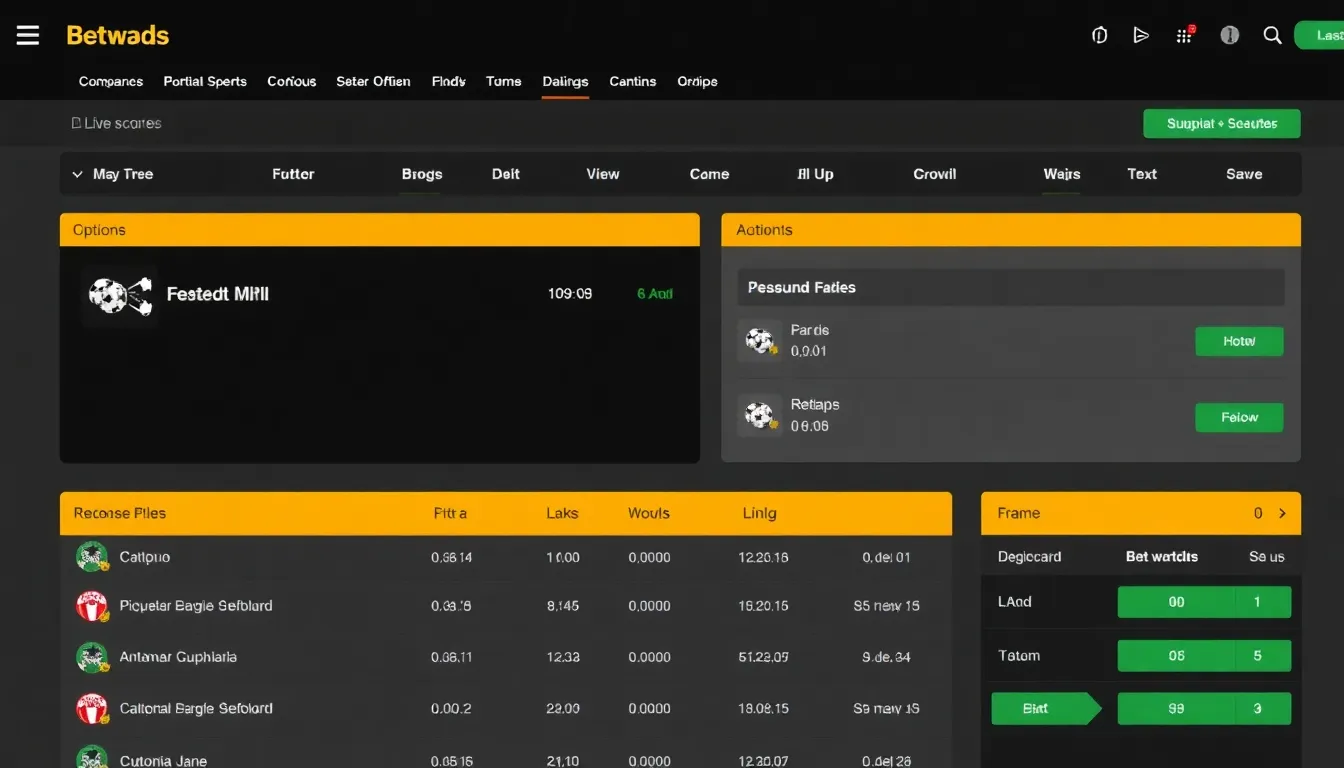The image size is (1344, 768).
Task: Open the apps grid icon with notification
Action: (x=1184, y=35)
